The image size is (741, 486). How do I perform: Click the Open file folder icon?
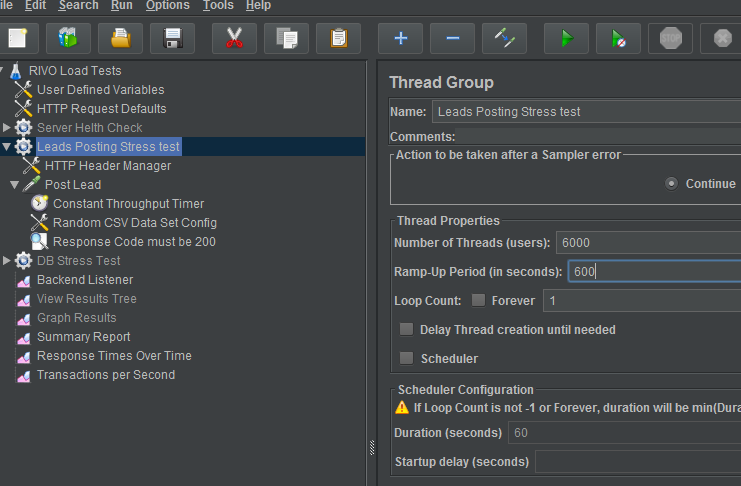121,38
